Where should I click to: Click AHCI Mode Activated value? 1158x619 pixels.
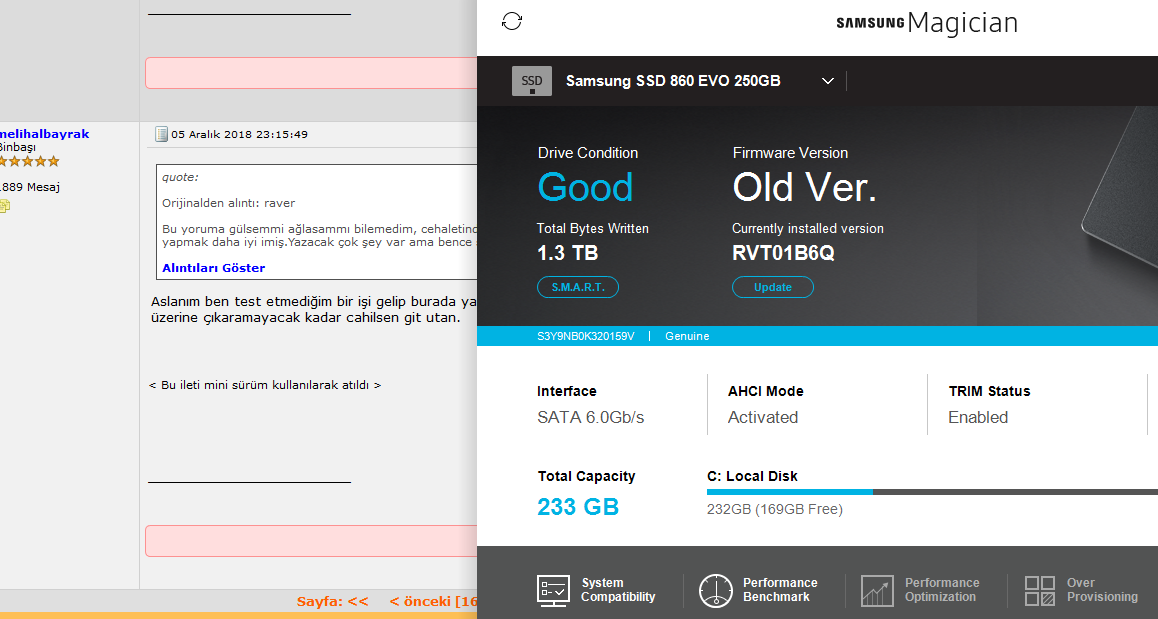pyautogui.click(x=763, y=417)
